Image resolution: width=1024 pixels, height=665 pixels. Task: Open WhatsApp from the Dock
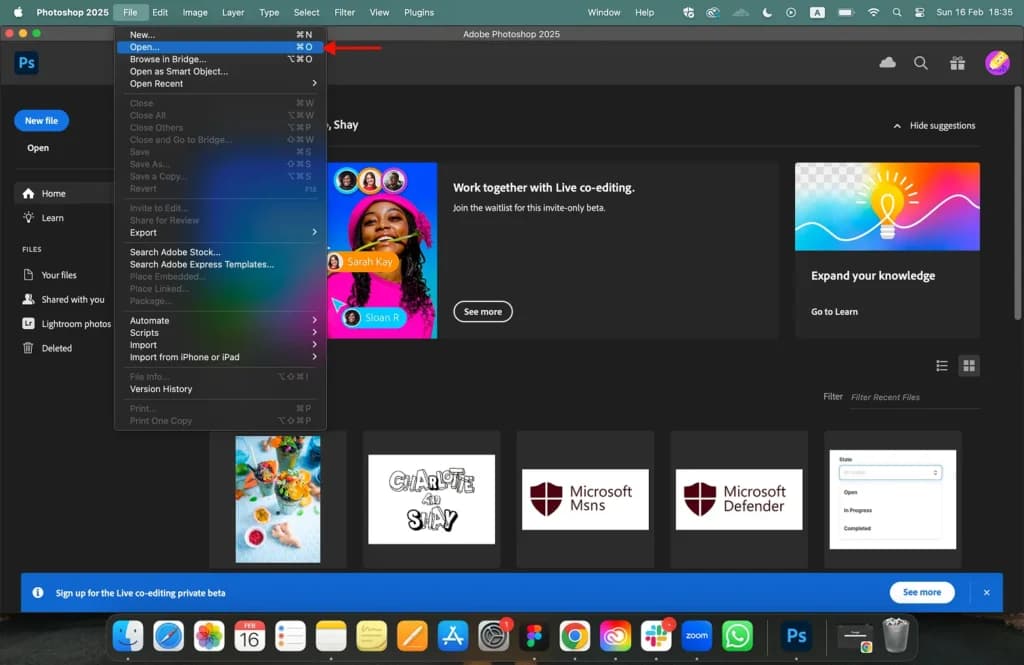(x=737, y=636)
